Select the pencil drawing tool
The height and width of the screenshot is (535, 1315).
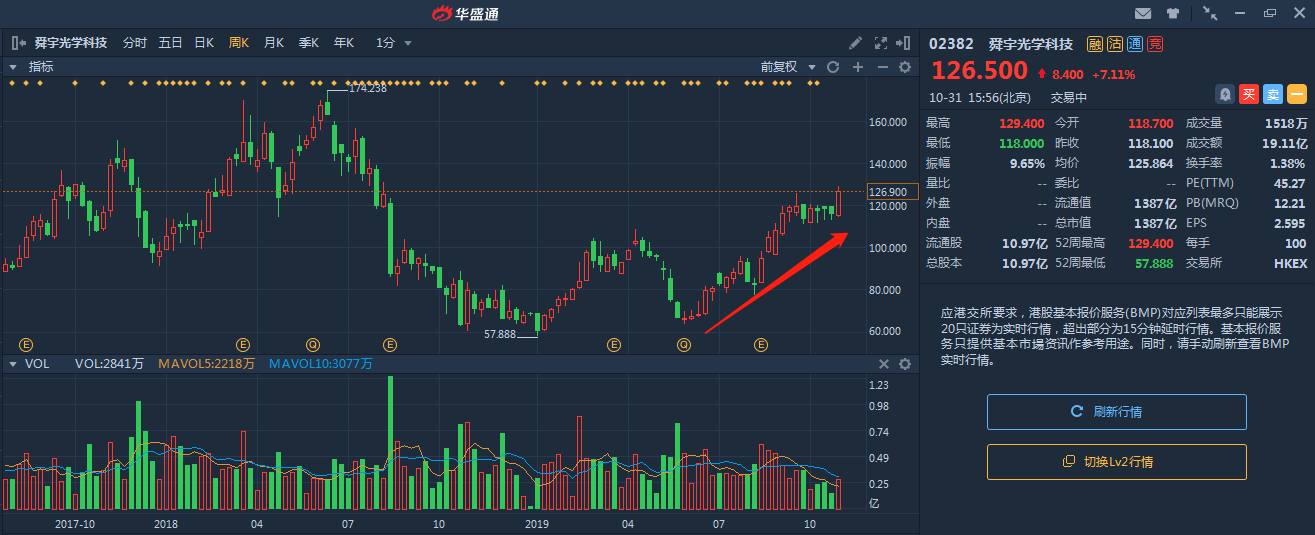coord(855,43)
